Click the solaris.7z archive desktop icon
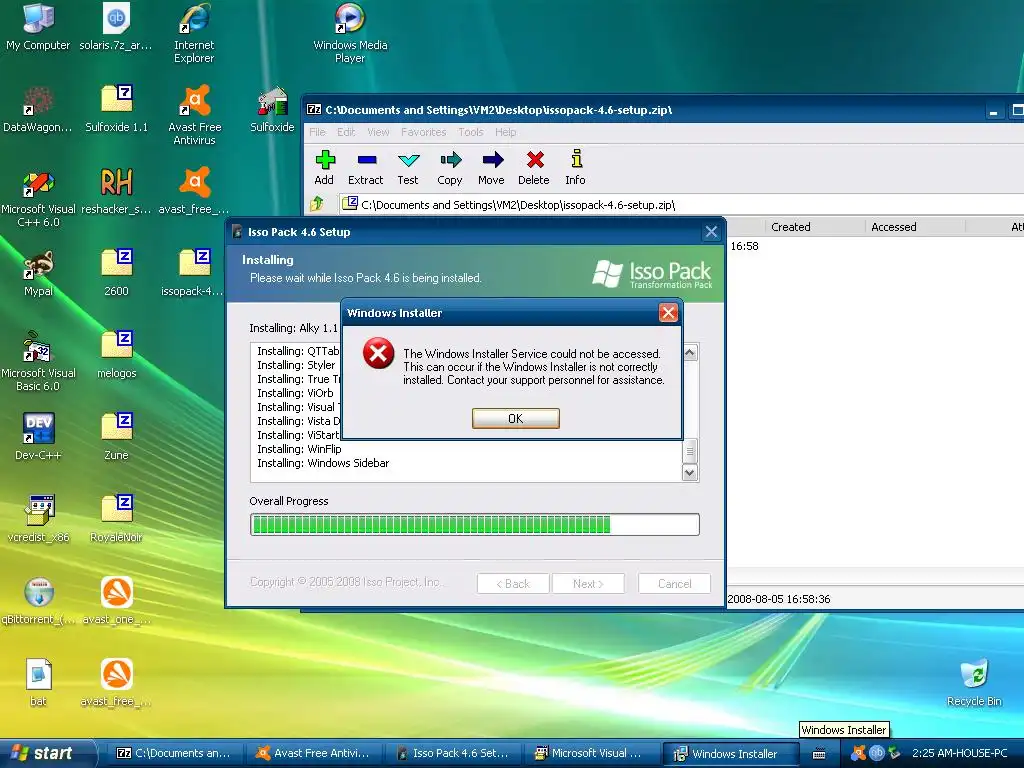The width and height of the screenshot is (1024, 768). (x=116, y=27)
